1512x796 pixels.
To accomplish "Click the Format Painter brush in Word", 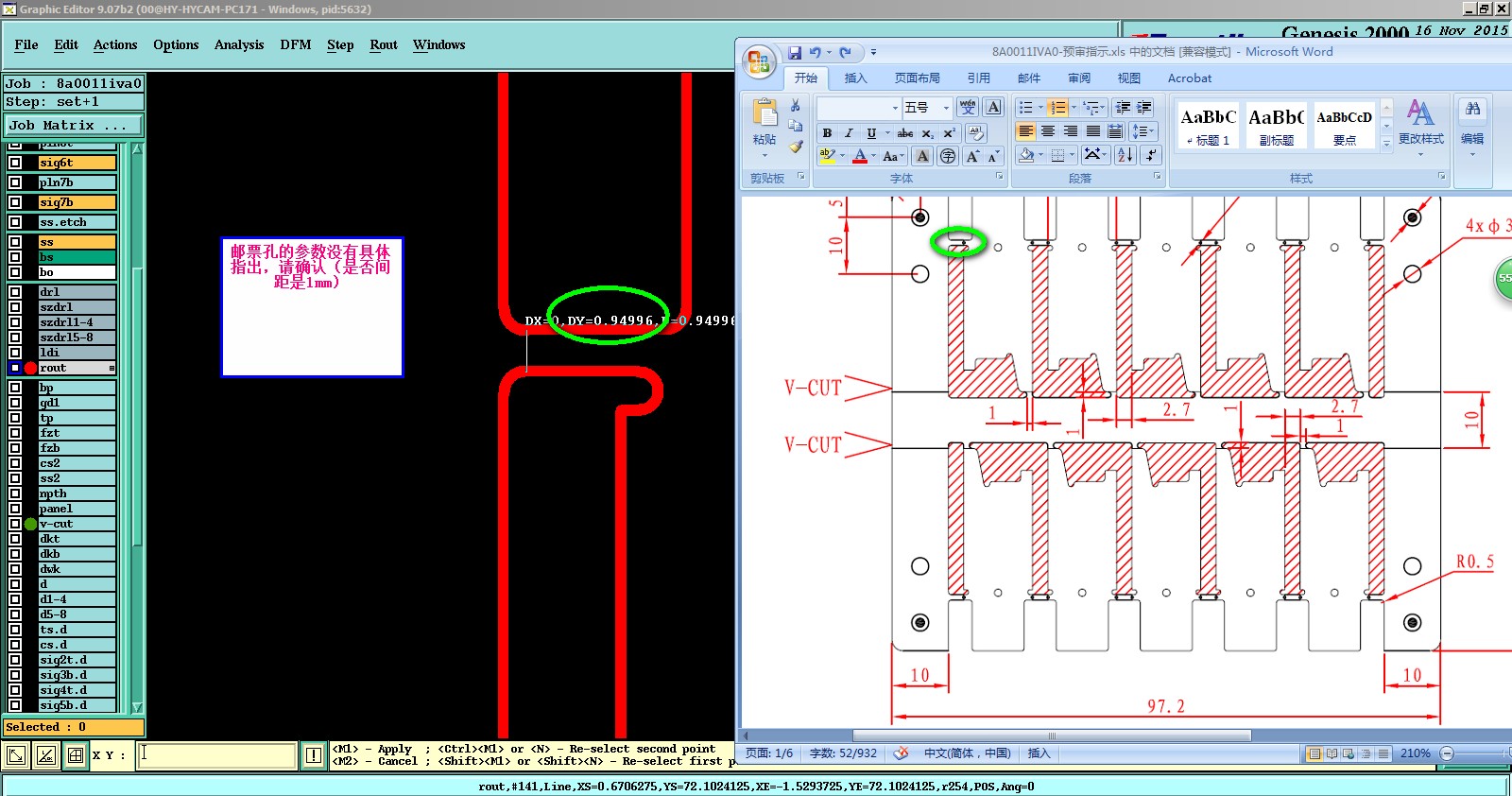I will (x=796, y=146).
